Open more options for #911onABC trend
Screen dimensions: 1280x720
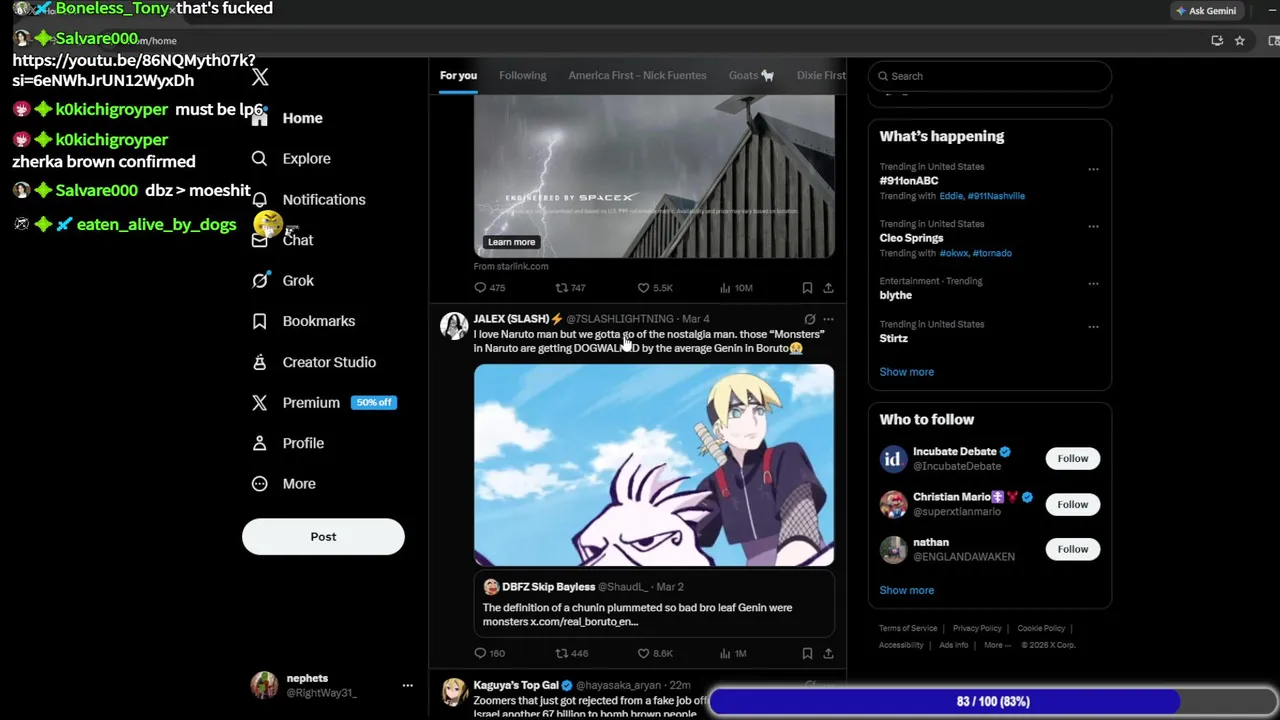1093,169
